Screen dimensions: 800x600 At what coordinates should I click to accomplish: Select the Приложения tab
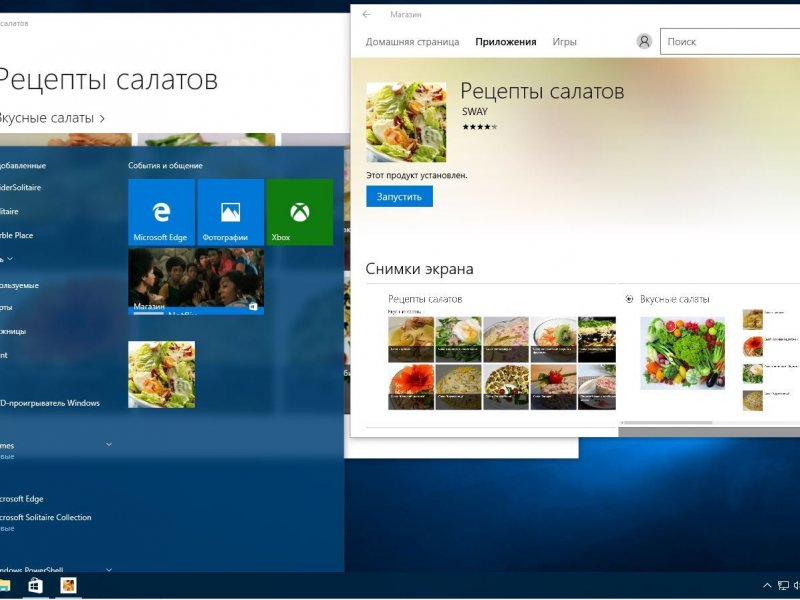click(506, 42)
